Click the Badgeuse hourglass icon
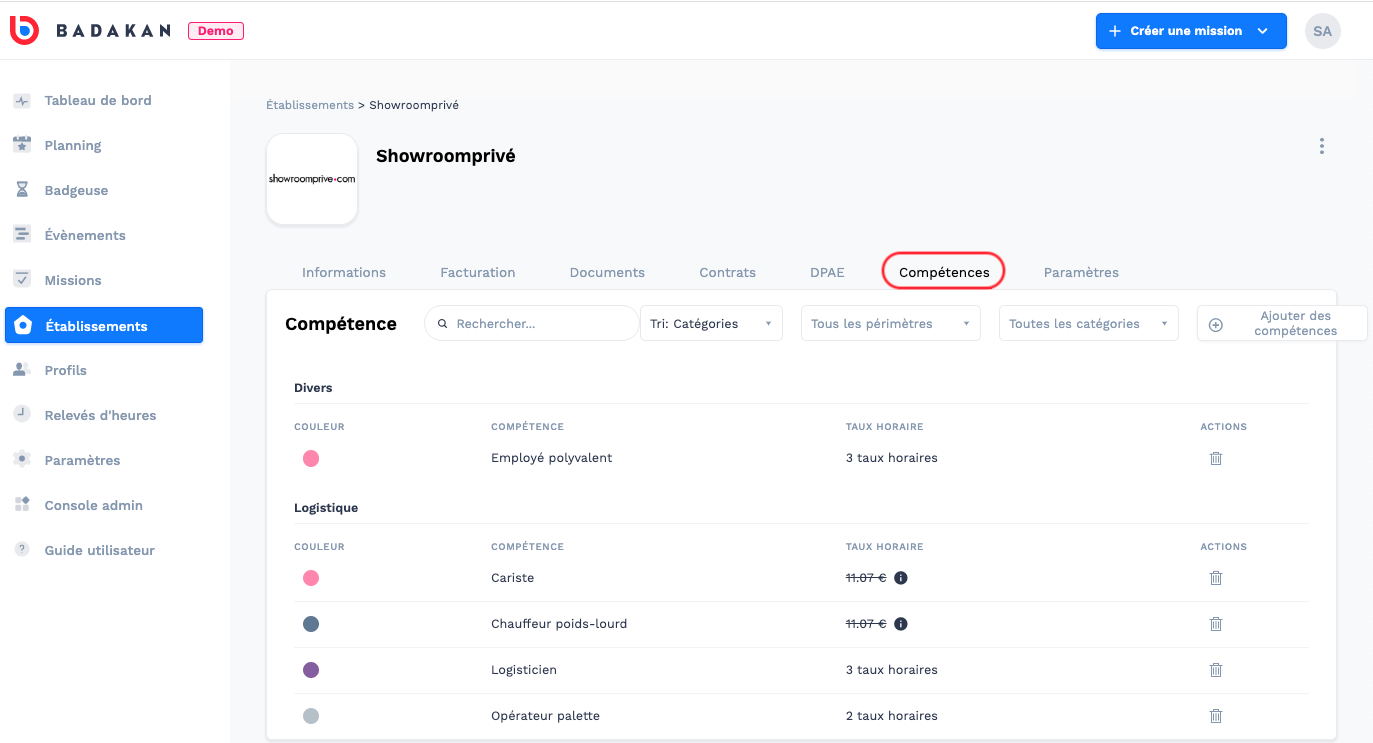1373x743 pixels. click(22, 190)
